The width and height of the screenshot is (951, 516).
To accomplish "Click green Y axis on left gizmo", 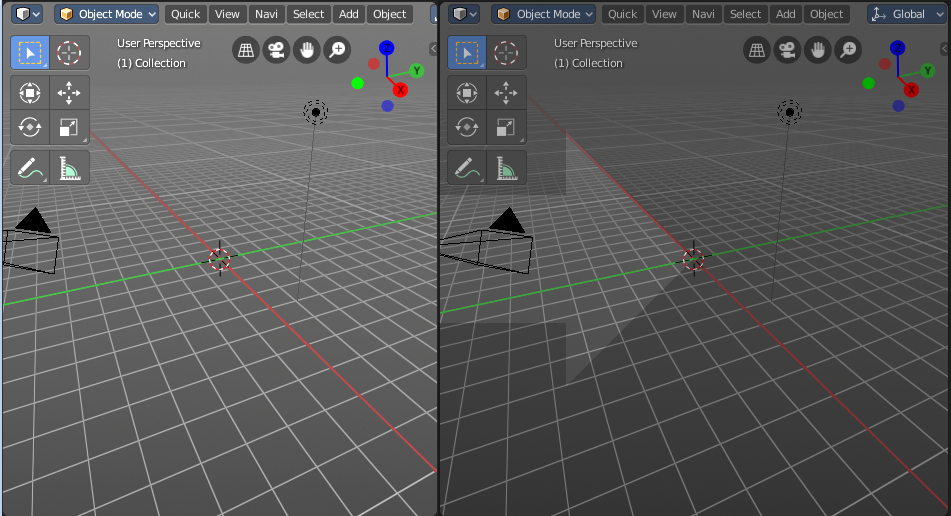I will 417,71.
